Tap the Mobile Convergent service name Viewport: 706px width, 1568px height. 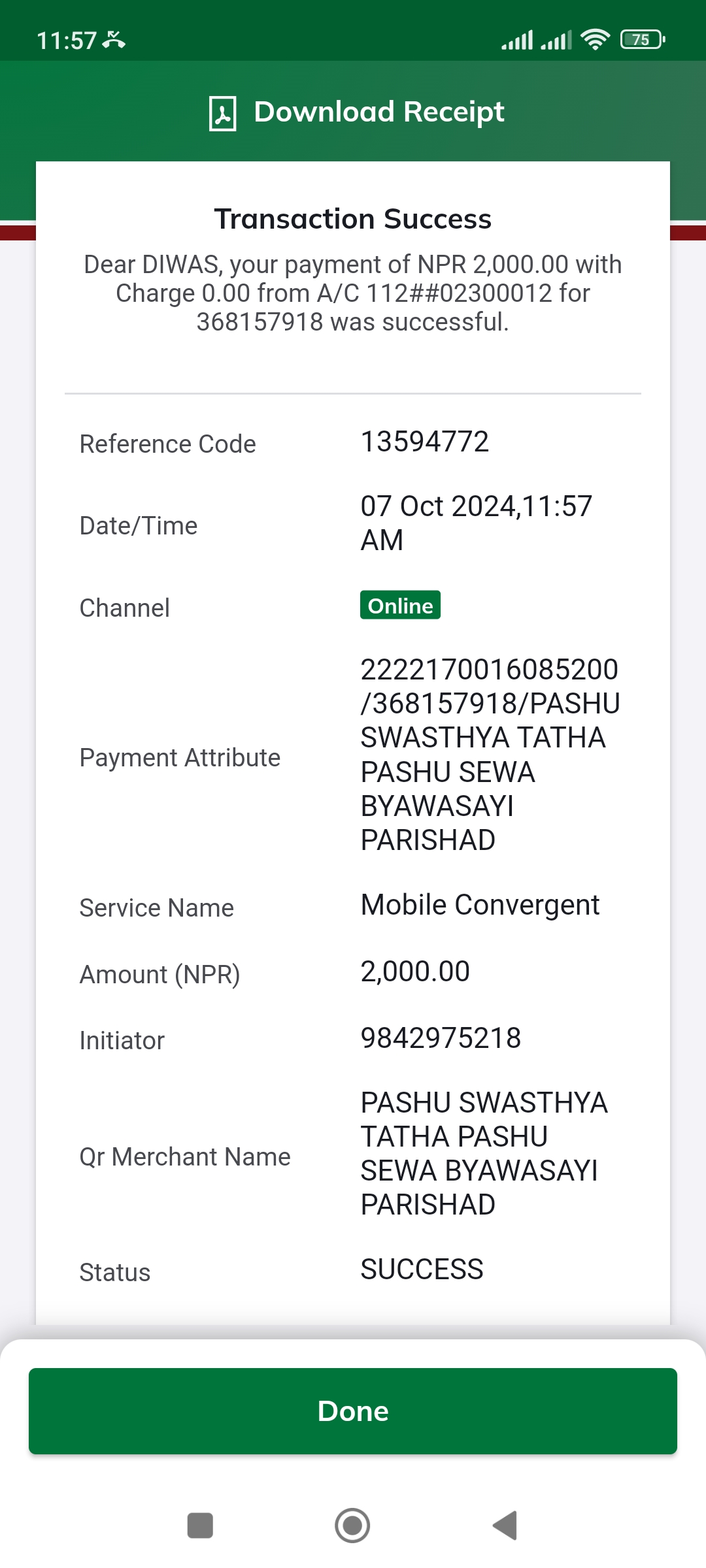tap(480, 905)
